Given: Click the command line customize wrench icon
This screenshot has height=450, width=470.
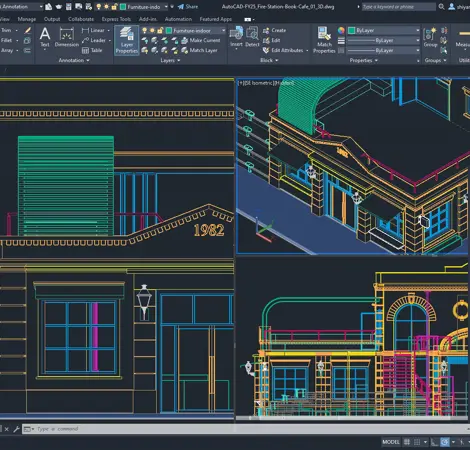Looking at the screenshot, I should coord(16,429).
